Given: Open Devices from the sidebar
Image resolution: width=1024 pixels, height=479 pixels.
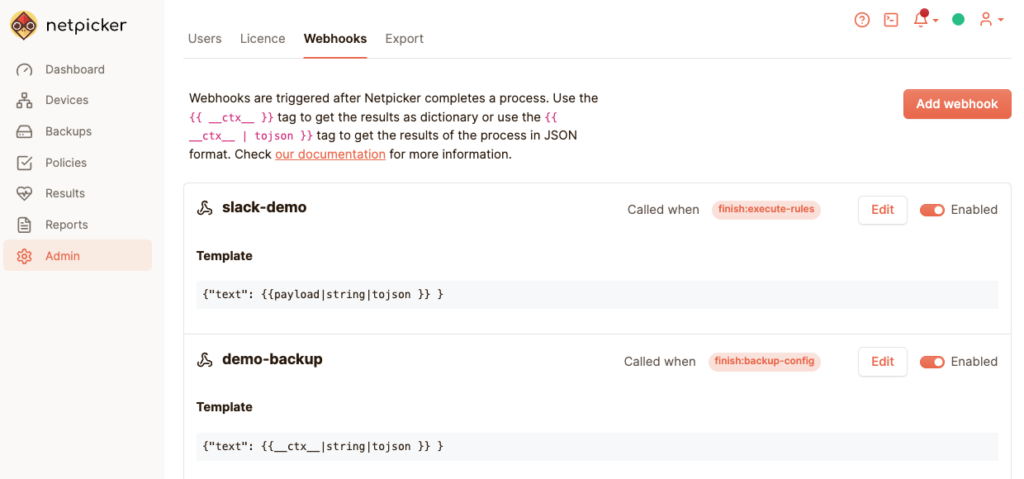Looking at the screenshot, I should [x=66, y=100].
